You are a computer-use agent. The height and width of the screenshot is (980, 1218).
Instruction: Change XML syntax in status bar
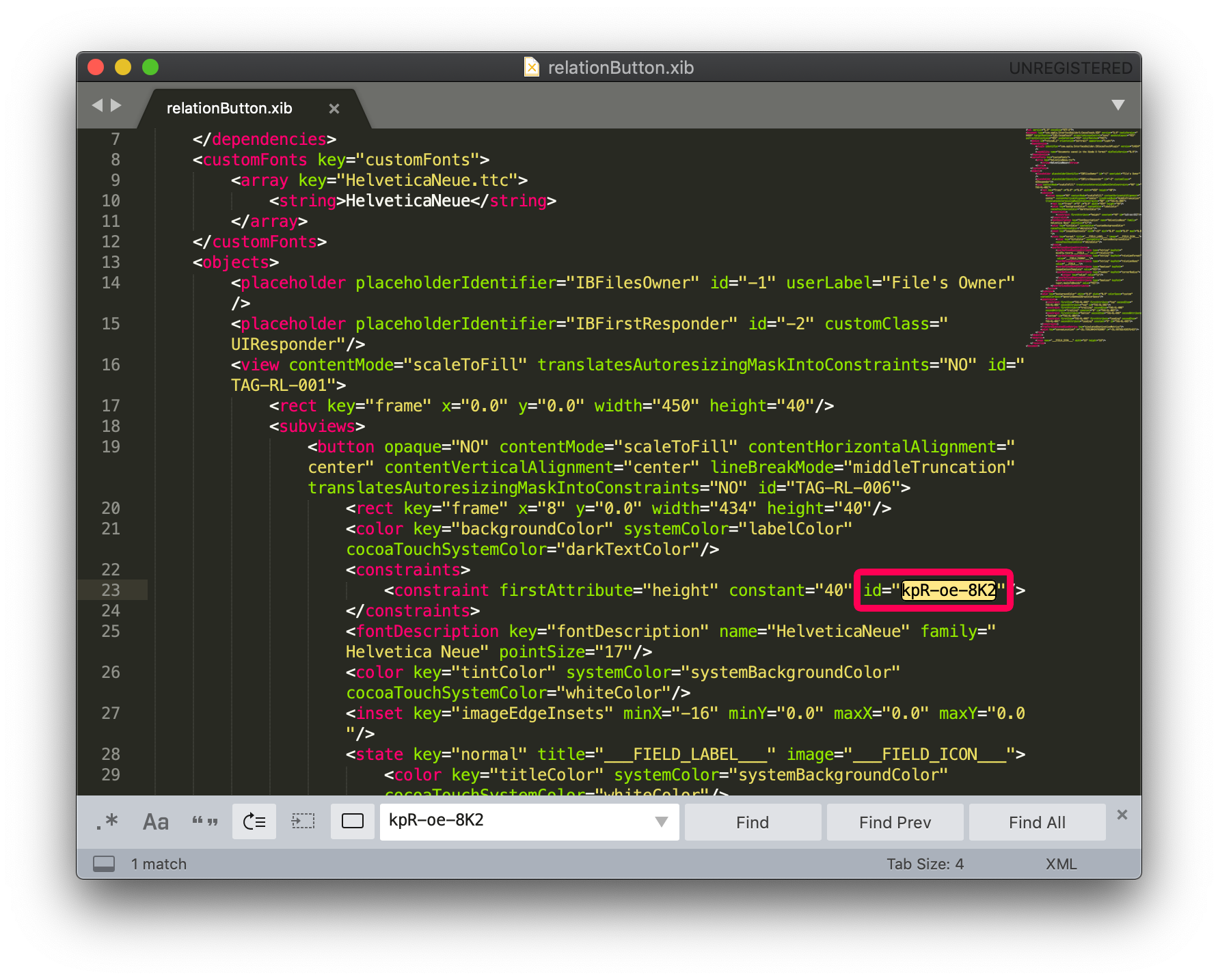click(1061, 864)
